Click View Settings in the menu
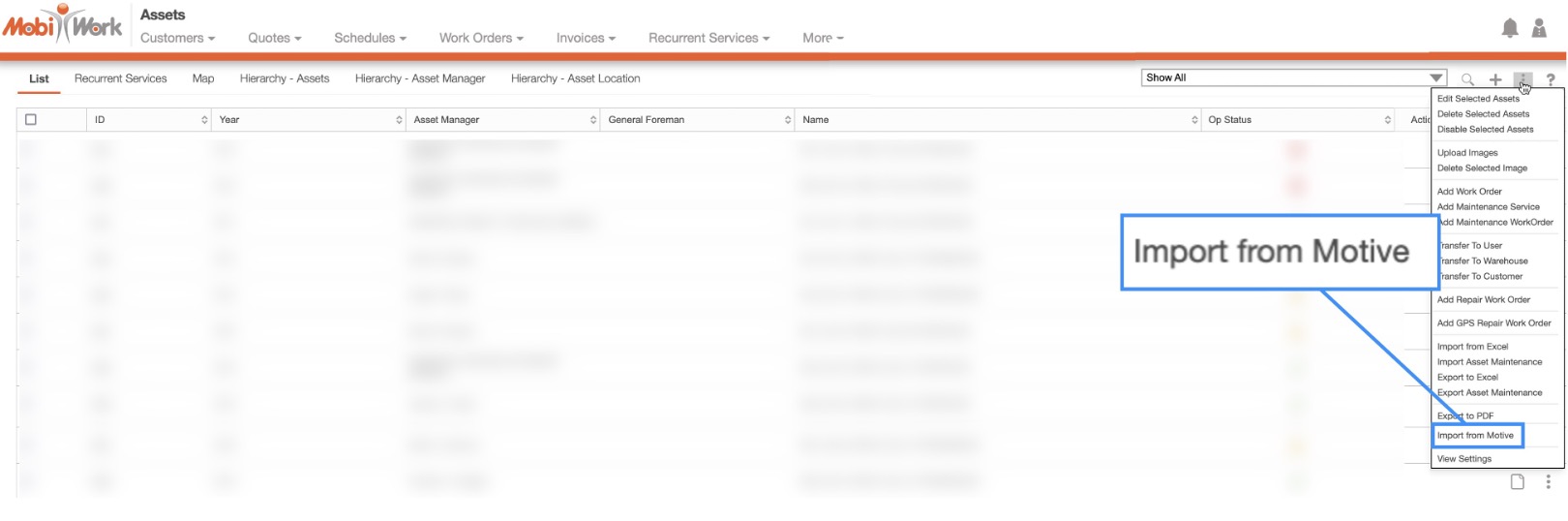Viewport: 1568px width, 521px height. click(1464, 459)
